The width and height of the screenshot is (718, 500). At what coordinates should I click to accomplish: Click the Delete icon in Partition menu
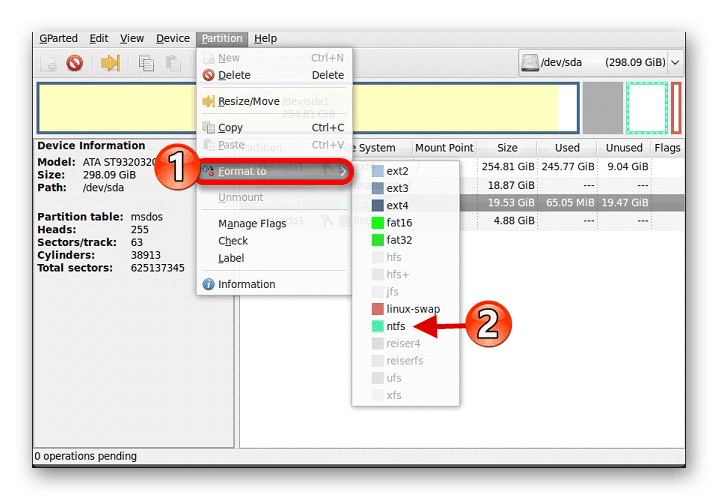pyautogui.click(x=208, y=75)
